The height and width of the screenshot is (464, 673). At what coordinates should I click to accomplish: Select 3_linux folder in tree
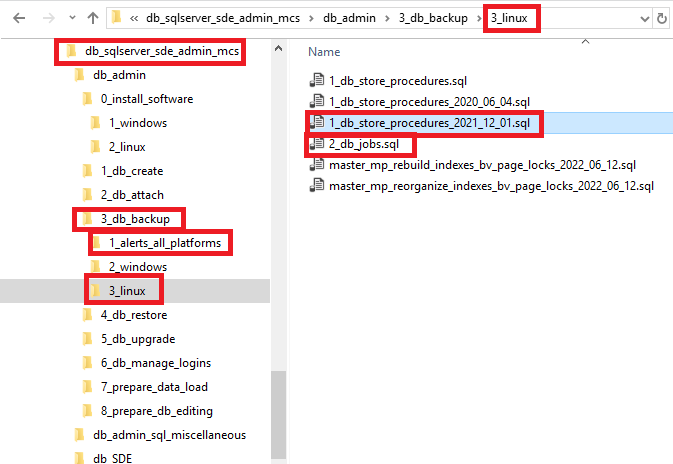(127, 291)
